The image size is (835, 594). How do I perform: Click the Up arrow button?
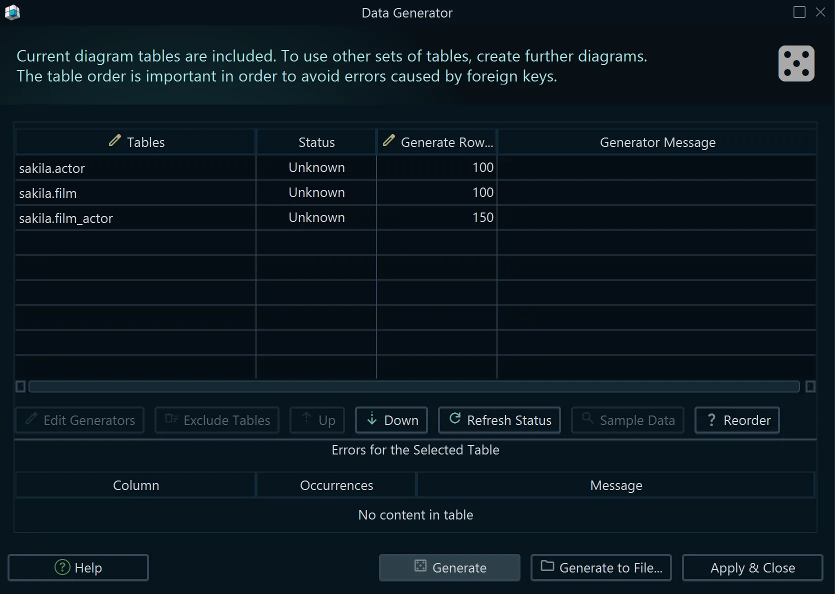(316, 420)
